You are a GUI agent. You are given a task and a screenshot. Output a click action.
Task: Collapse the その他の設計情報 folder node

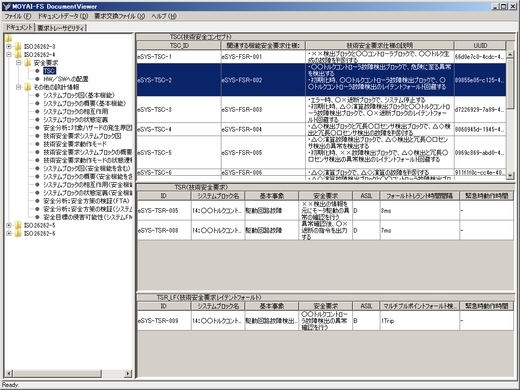coord(19,87)
